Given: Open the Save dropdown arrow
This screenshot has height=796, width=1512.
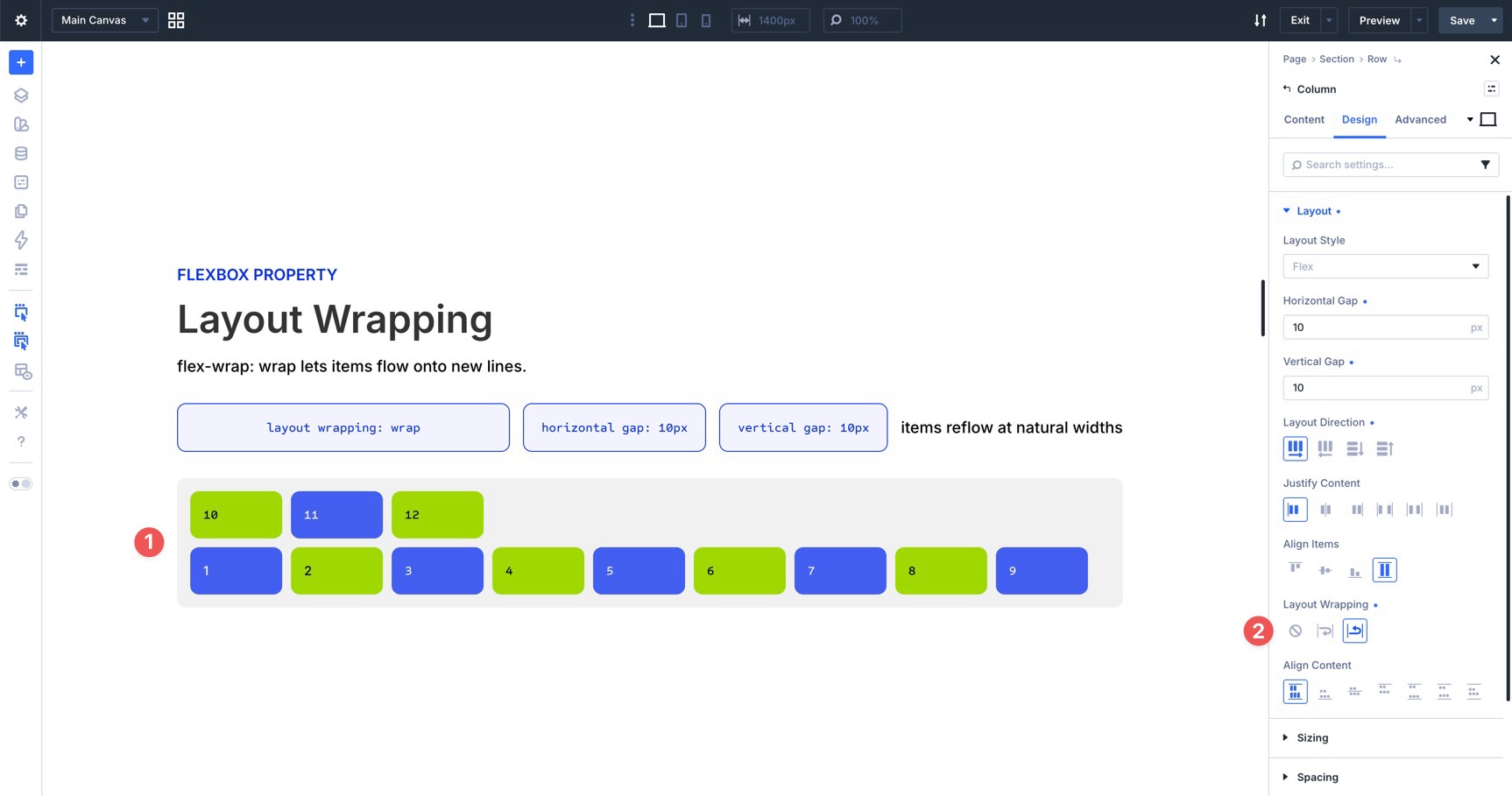Looking at the screenshot, I should tap(1494, 20).
